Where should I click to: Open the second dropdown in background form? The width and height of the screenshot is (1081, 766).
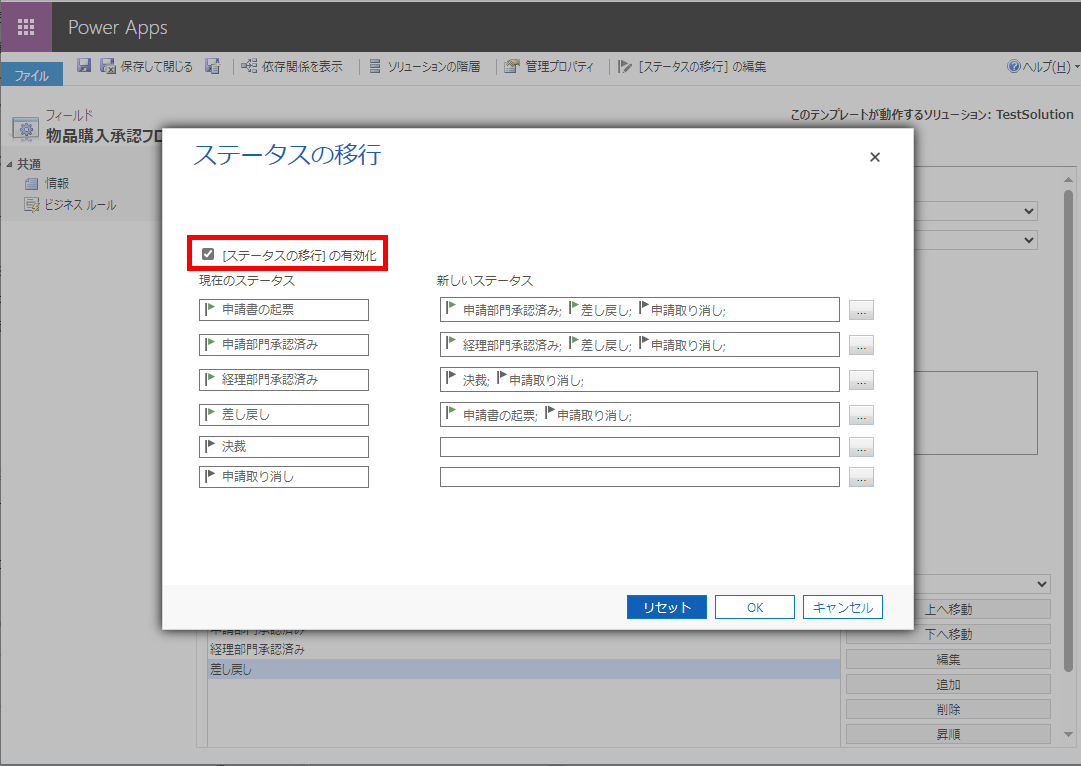(976, 240)
